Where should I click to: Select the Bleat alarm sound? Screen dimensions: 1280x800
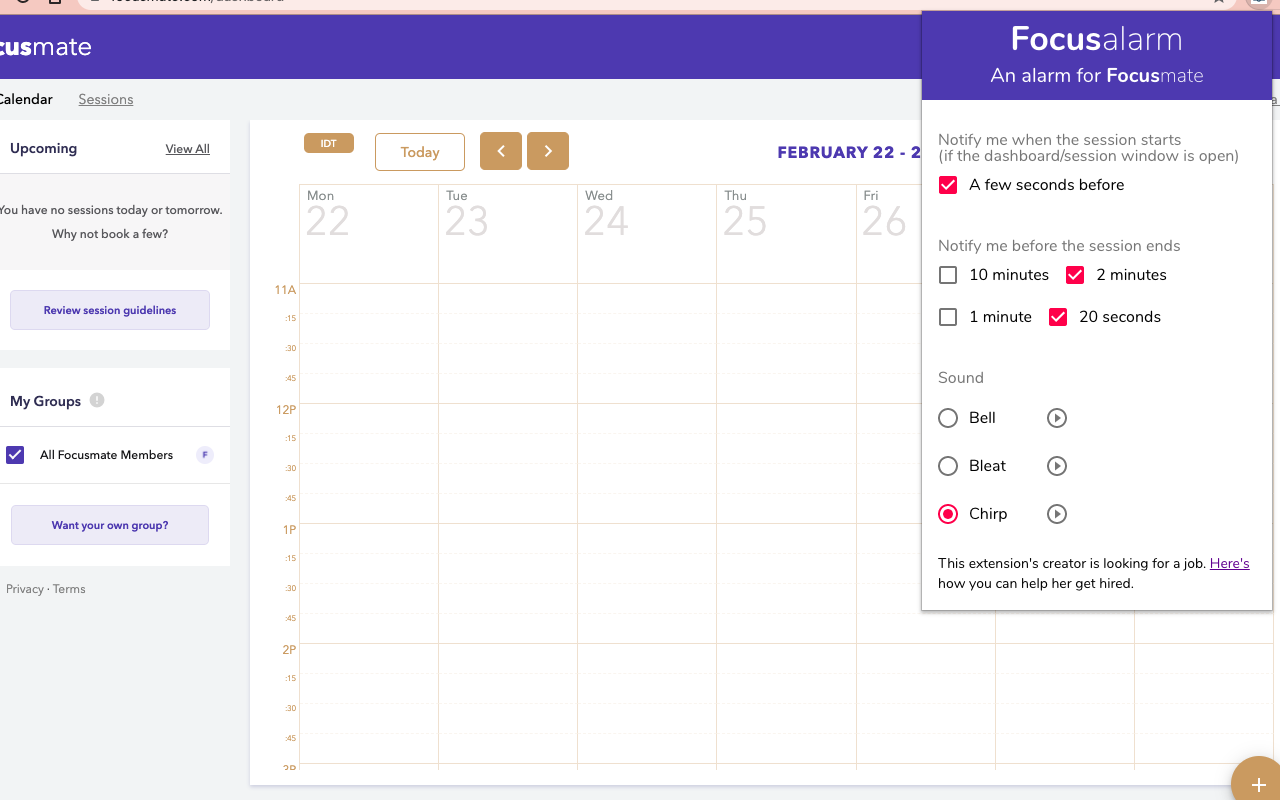click(947, 466)
